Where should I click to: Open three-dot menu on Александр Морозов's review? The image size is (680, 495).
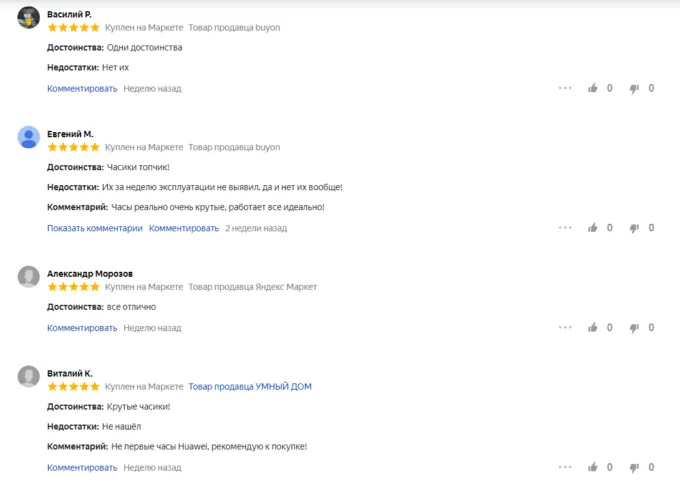point(565,327)
